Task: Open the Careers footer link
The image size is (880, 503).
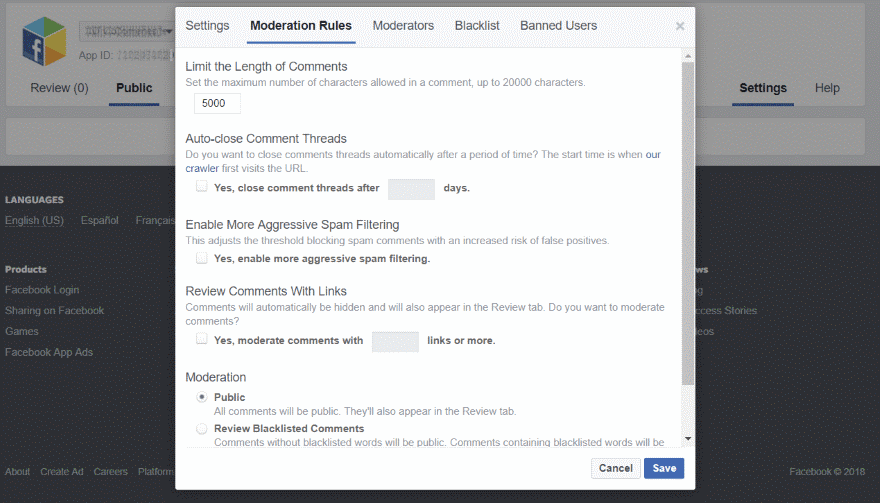Action: (111, 472)
